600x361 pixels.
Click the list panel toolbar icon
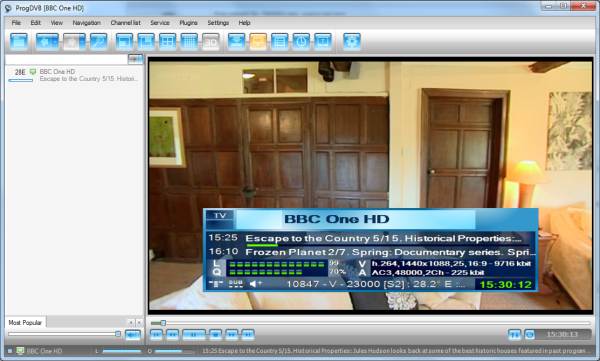point(280,41)
